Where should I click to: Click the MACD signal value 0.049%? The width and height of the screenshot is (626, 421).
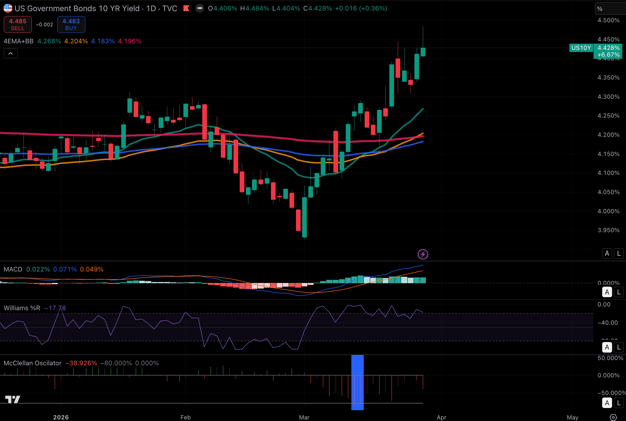91,269
